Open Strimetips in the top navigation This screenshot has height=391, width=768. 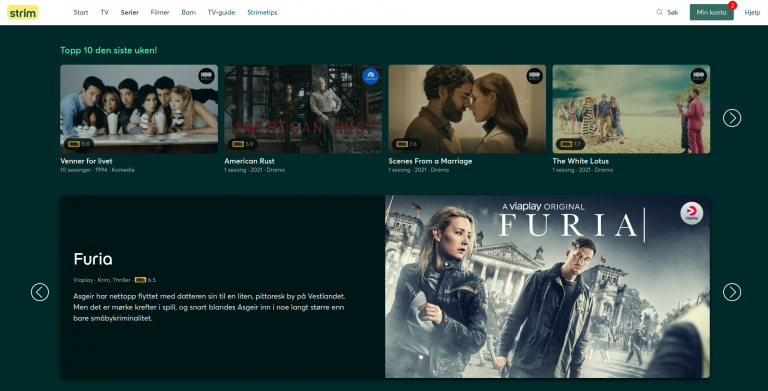coord(262,12)
